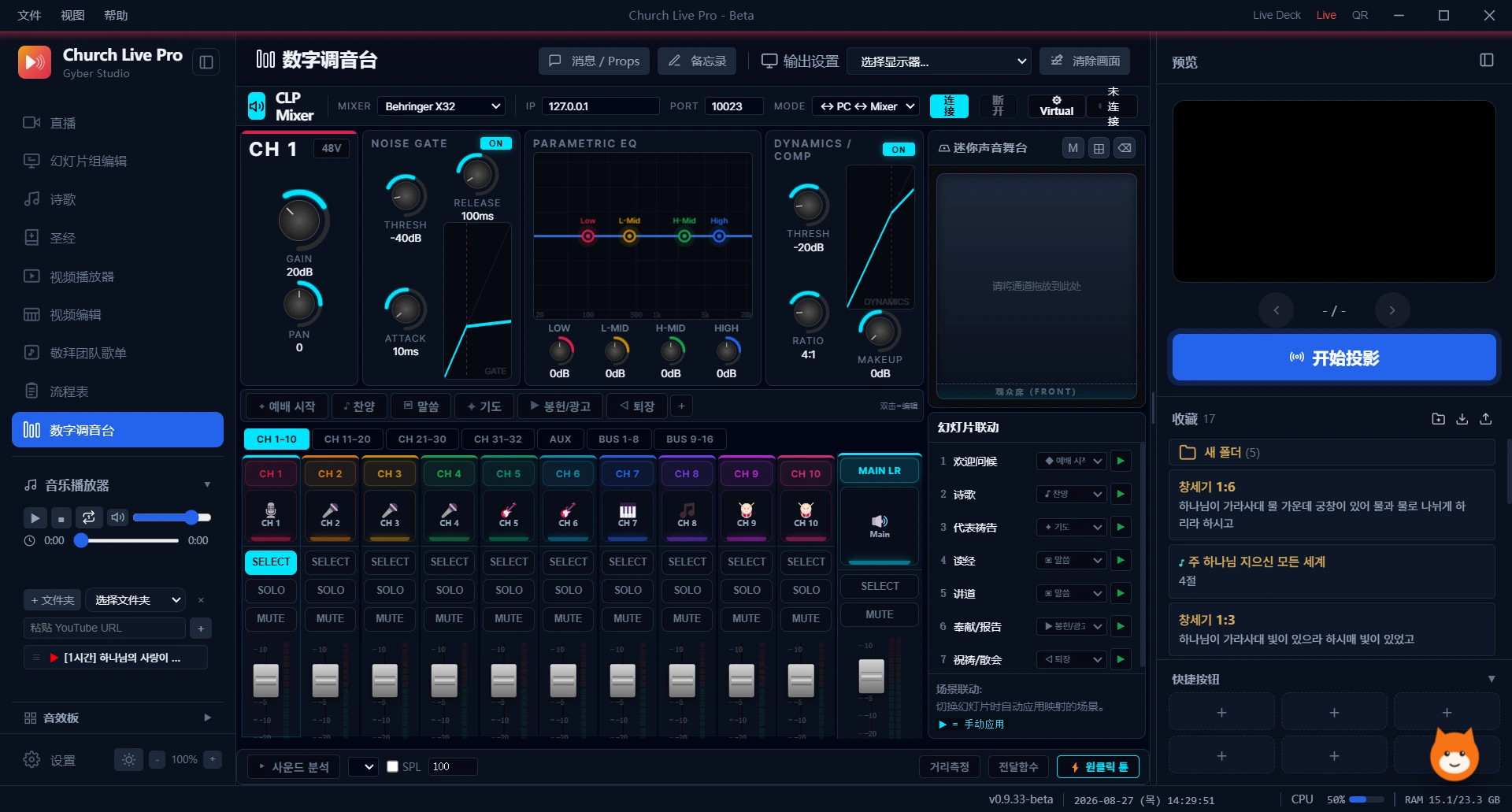Expand the 音乐播放器 section arrow

(207, 485)
